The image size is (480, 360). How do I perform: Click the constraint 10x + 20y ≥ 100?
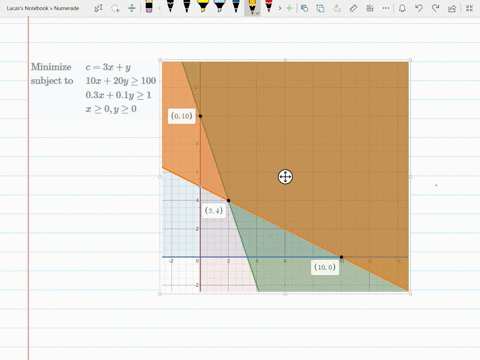tap(121, 81)
